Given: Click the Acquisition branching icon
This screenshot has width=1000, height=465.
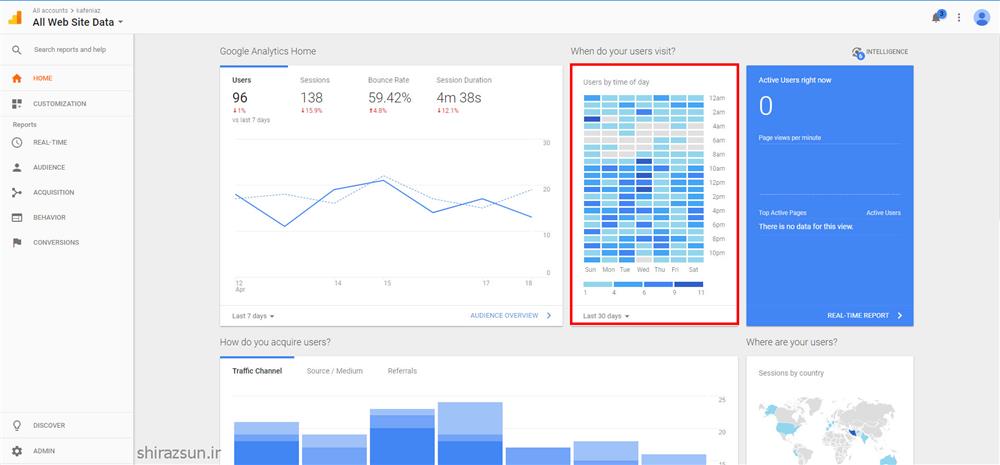Looking at the screenshot, I should point(17,192).
